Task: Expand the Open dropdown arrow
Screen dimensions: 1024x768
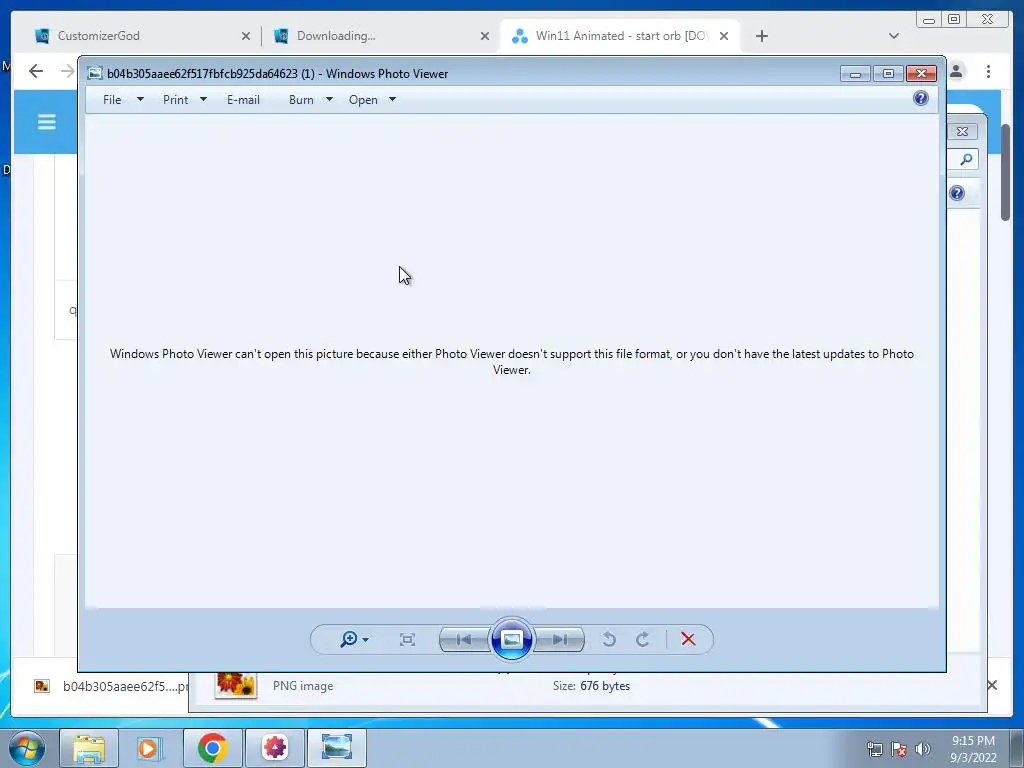Action: point(392,100)
